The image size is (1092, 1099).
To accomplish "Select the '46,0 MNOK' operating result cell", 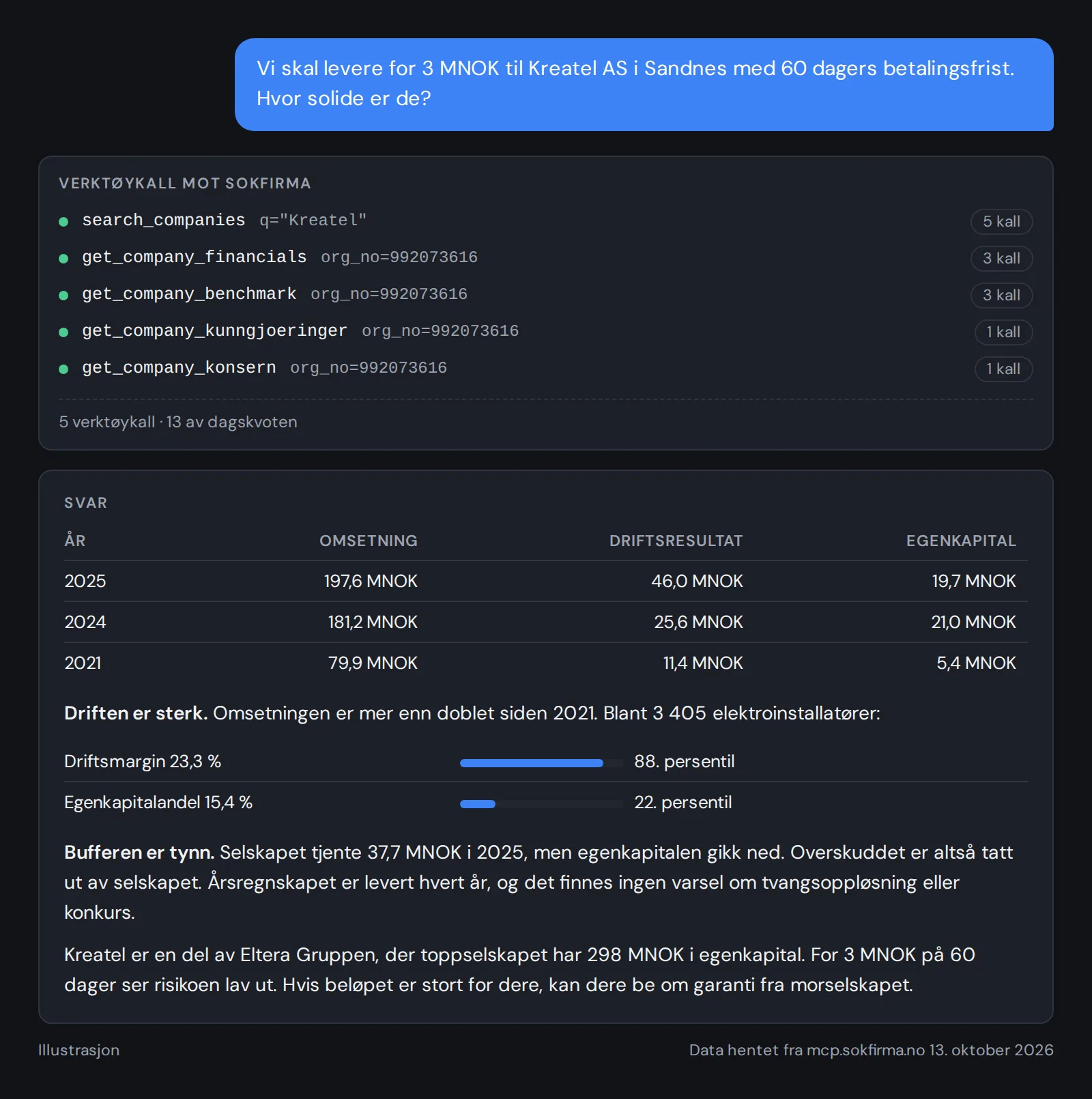I will point(697,581).
